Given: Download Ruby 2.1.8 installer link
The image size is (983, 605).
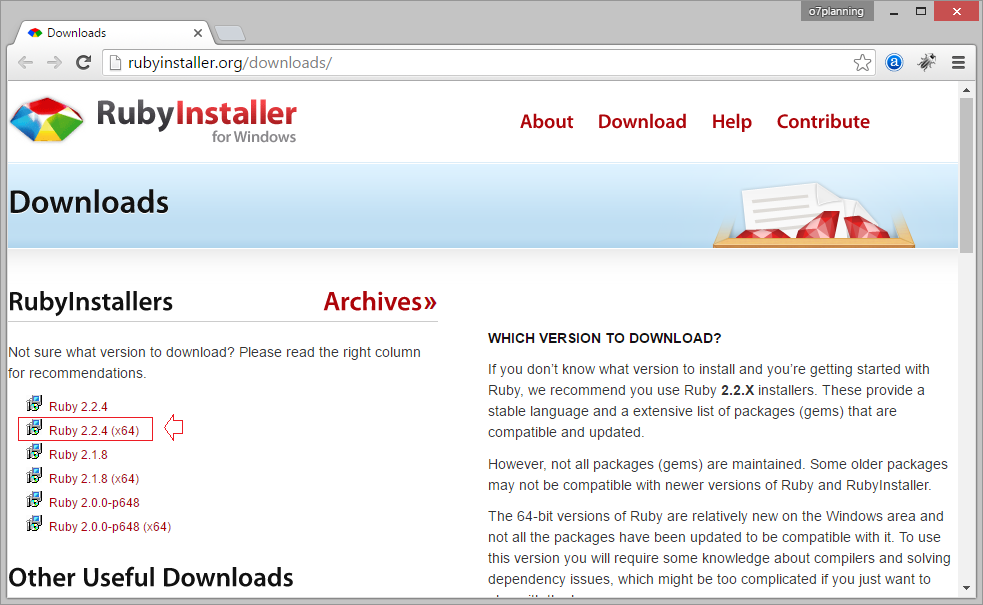Looking at the screenshot, I should [78, 455].
